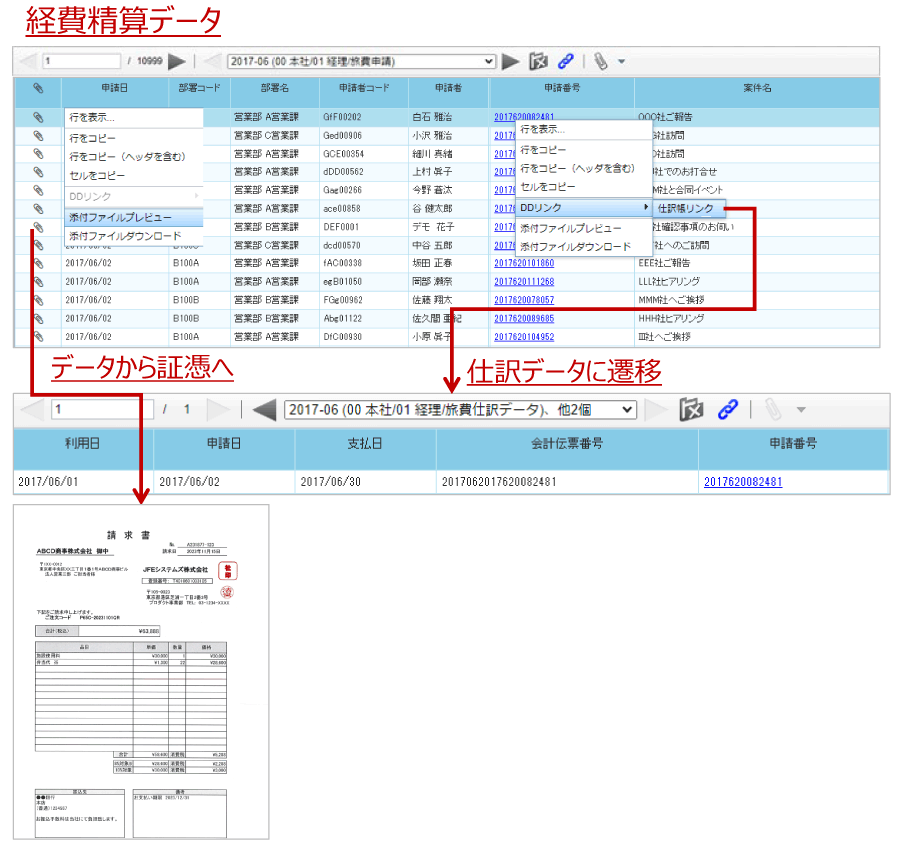The height and width of the screenshot is (850, 900).
Task: Open application number link 2017620111268
Action: [x=523, y=282]
